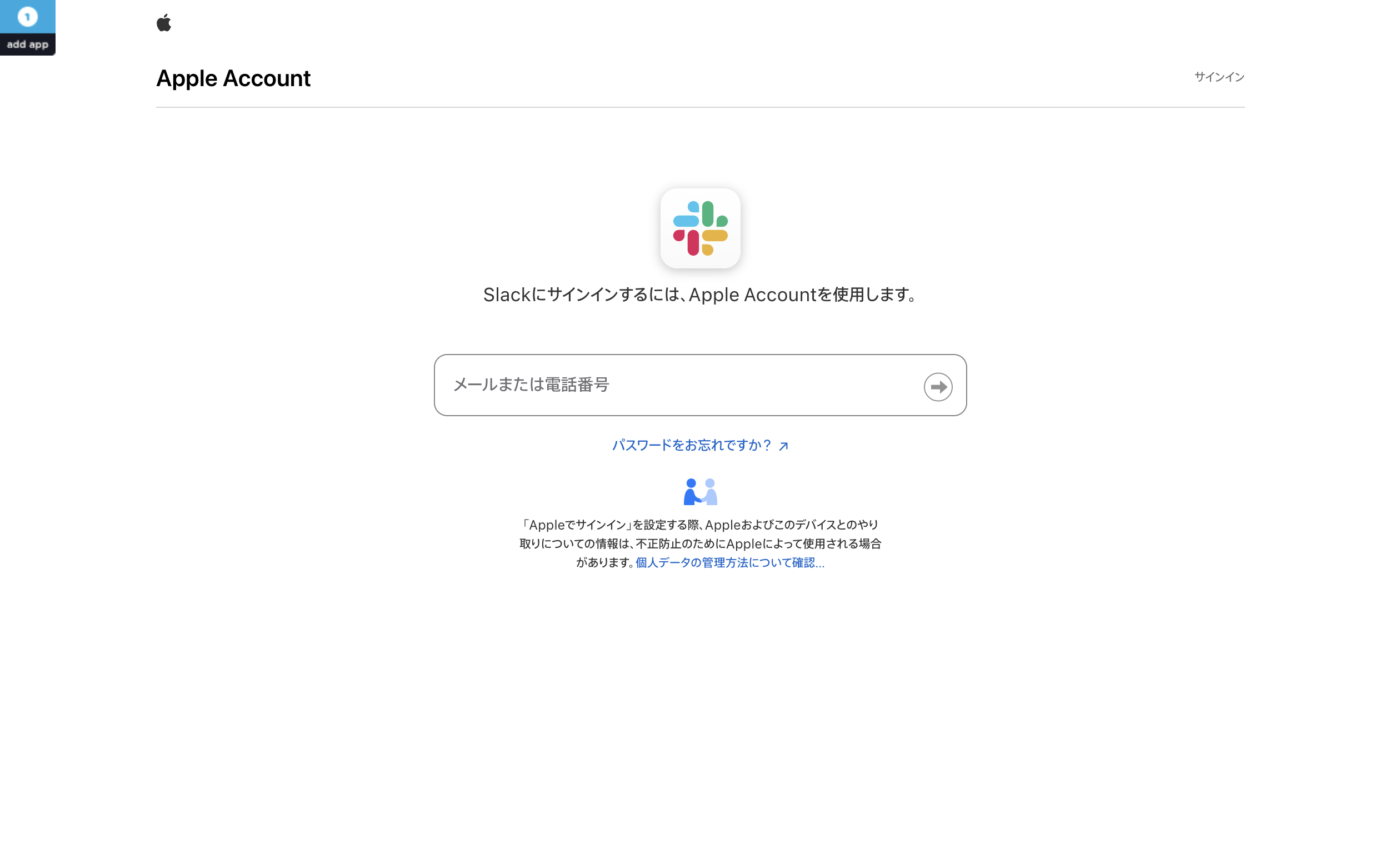
Task: Click the SlackにサインインするにはApple Account text
Action: (x=700, y=295)
